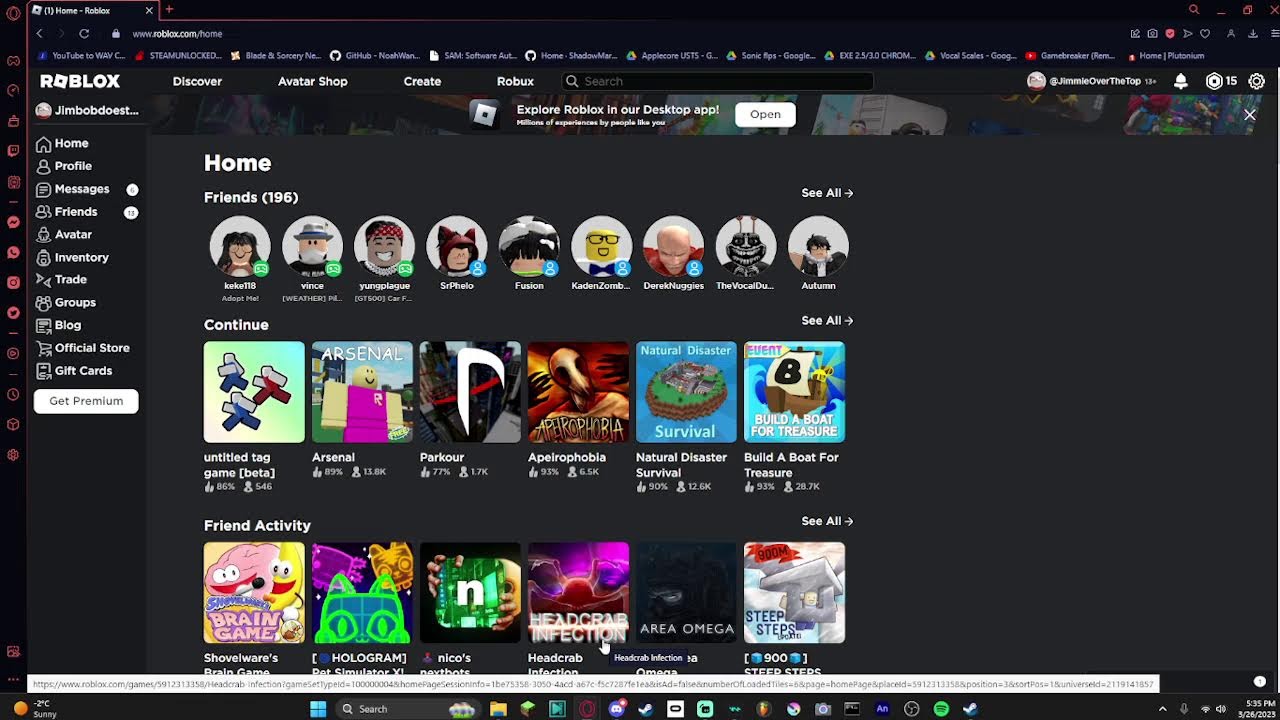Open STEEP STEPS thumbnail
Viewport: 1280px width, 720px height.
coord(794,593)
